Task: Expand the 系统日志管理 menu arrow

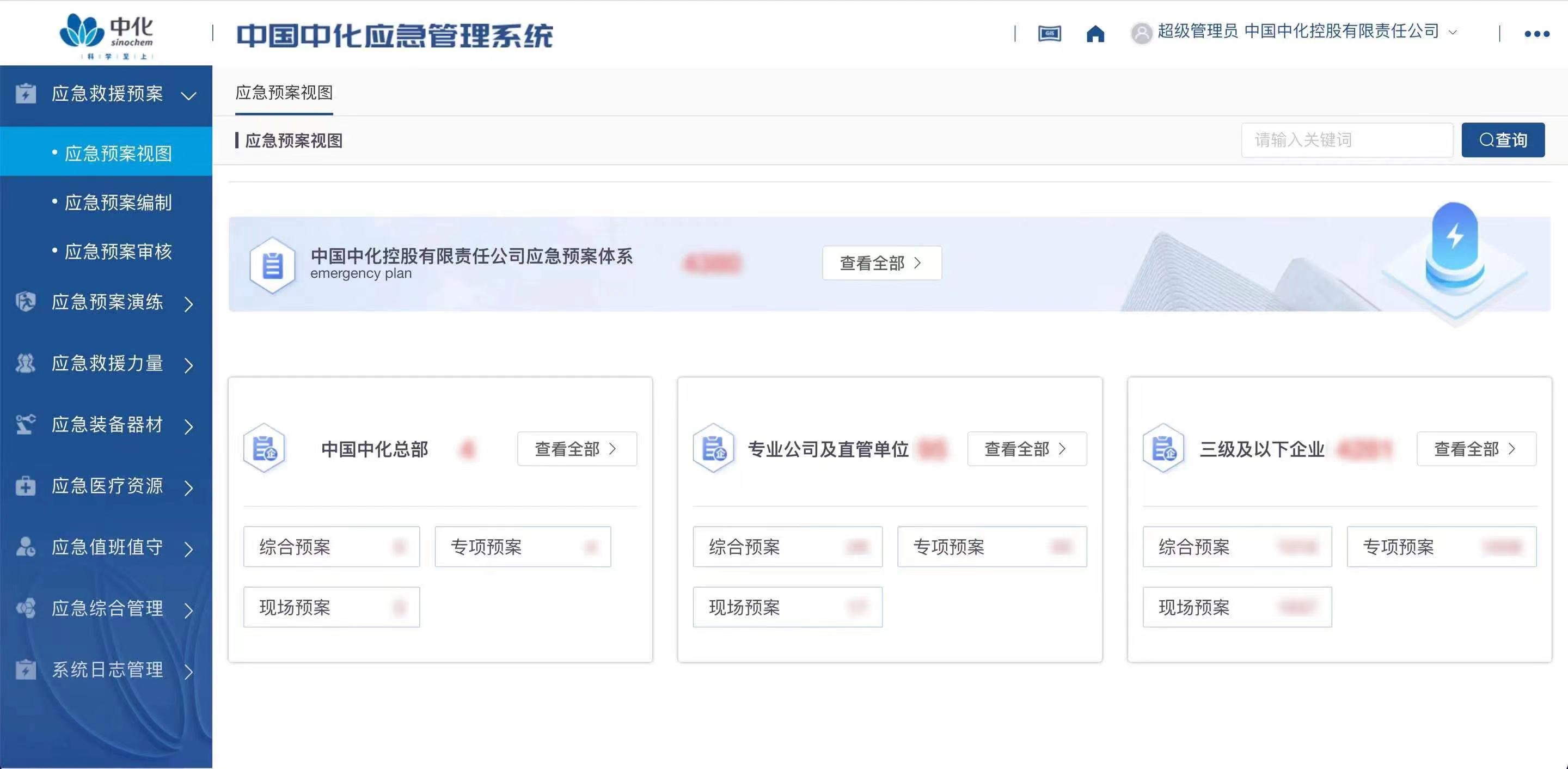Action: click(189, 672)
